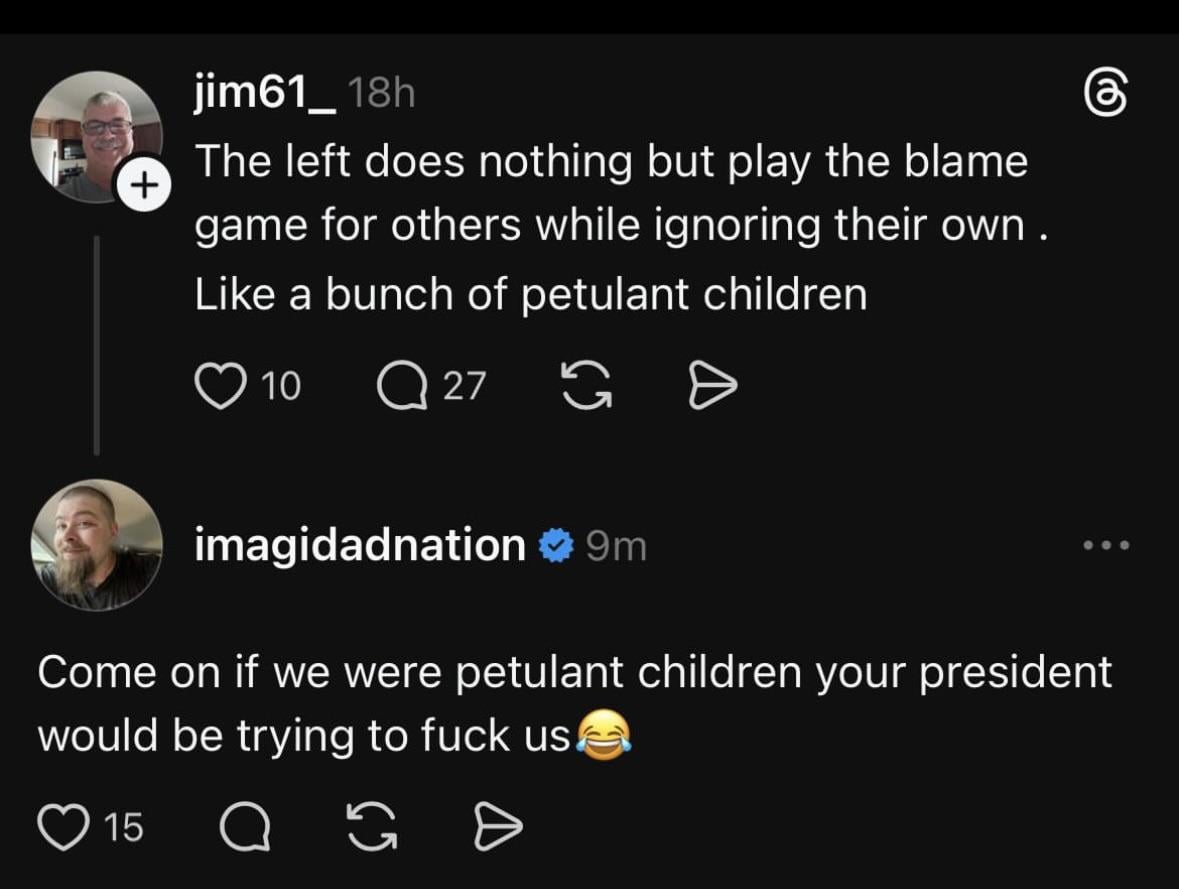View imagidadnation's profile picture

click(x=97, y=545)
